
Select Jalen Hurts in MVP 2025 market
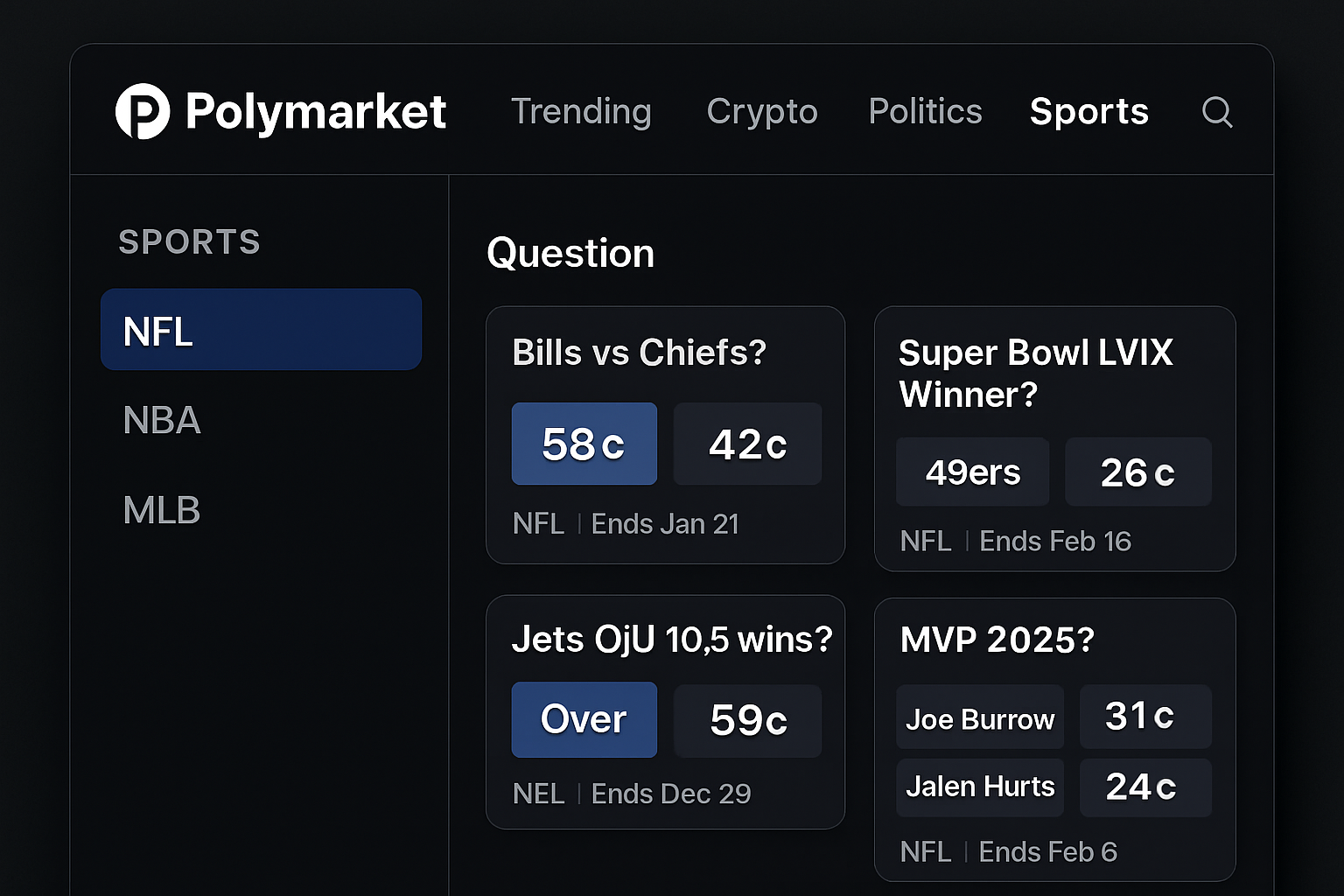[979, 787]
